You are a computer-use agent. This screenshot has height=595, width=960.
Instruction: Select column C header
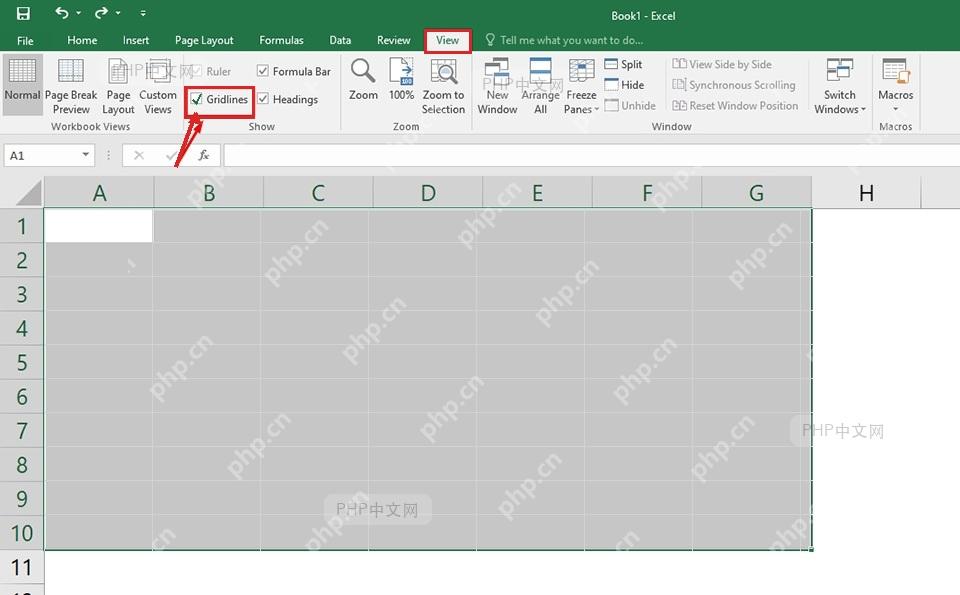click(318, 193)
